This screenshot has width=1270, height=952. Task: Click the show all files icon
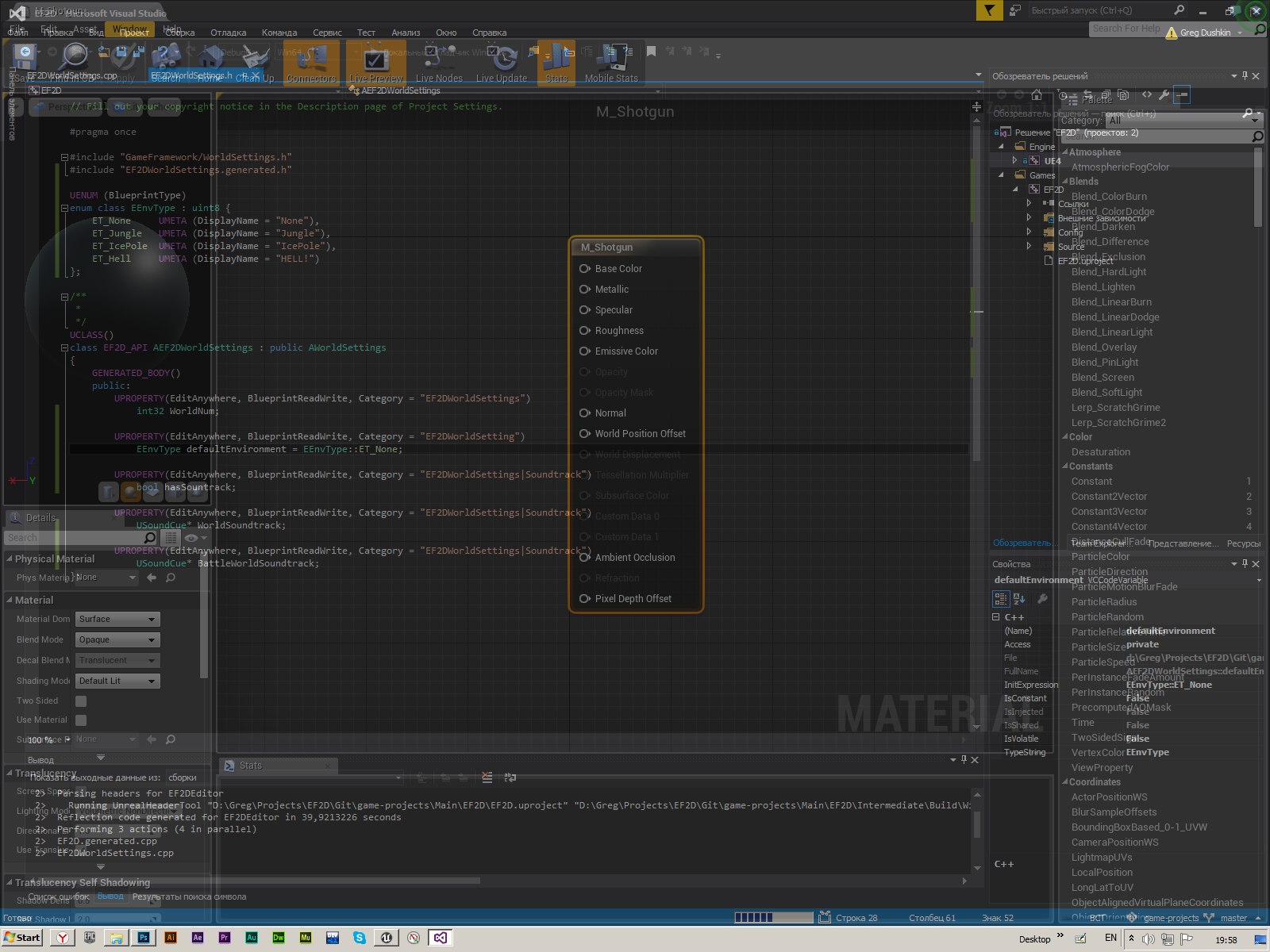pyautogui.click(x=1122, y=94)
